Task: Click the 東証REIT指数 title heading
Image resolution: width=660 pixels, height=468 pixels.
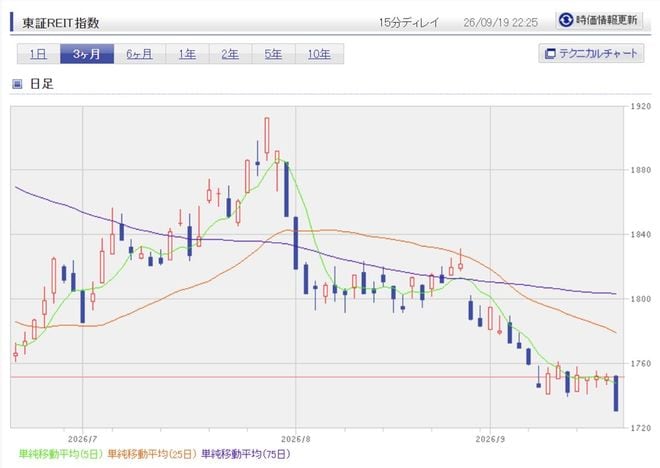Action: tap(61, 23)
